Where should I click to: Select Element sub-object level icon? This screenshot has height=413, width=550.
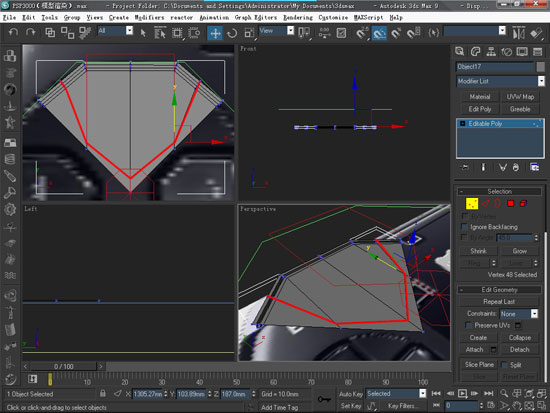tap(523, 204)
